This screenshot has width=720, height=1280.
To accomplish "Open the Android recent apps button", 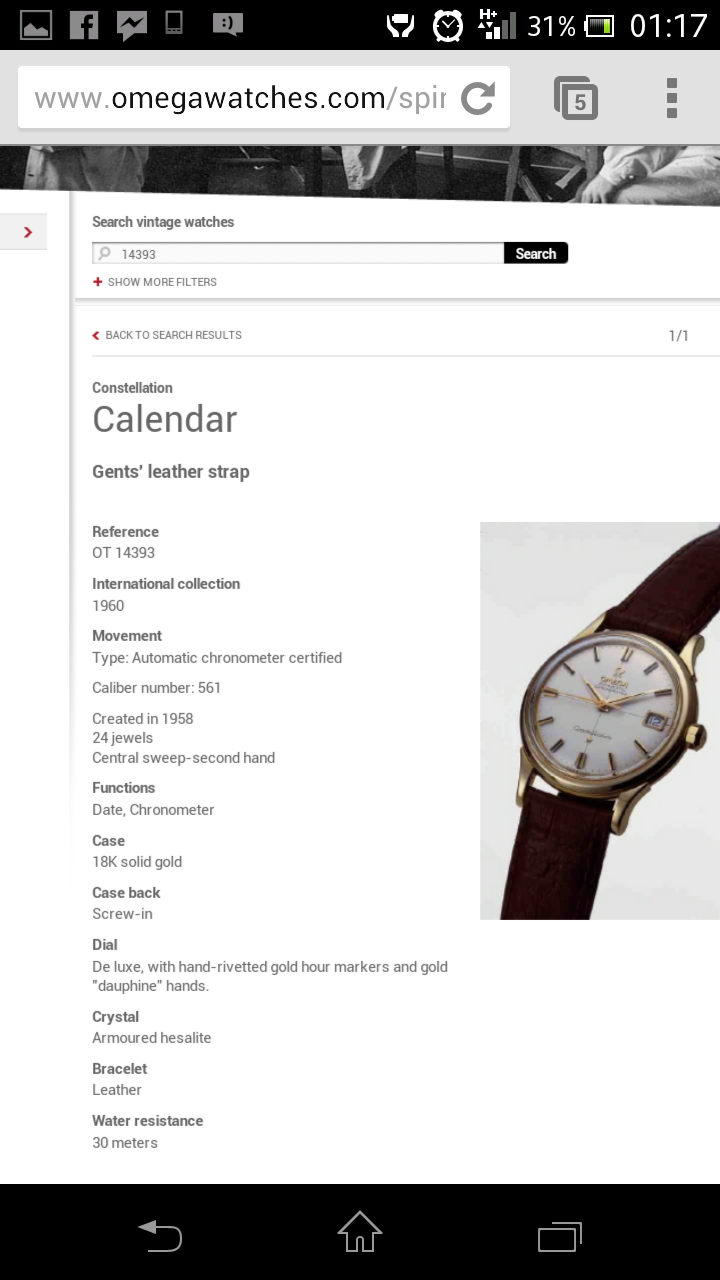I will 560,1236.
